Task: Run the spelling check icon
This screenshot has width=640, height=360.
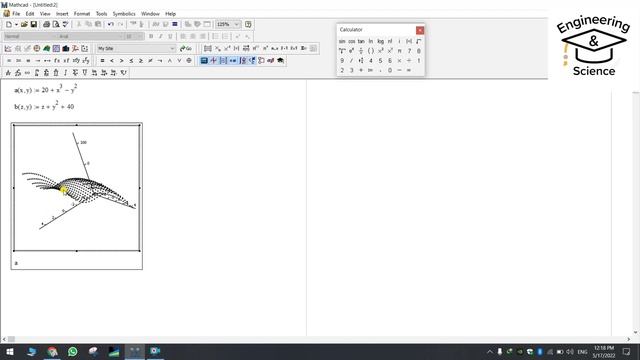Action: (x=65, y=24)
